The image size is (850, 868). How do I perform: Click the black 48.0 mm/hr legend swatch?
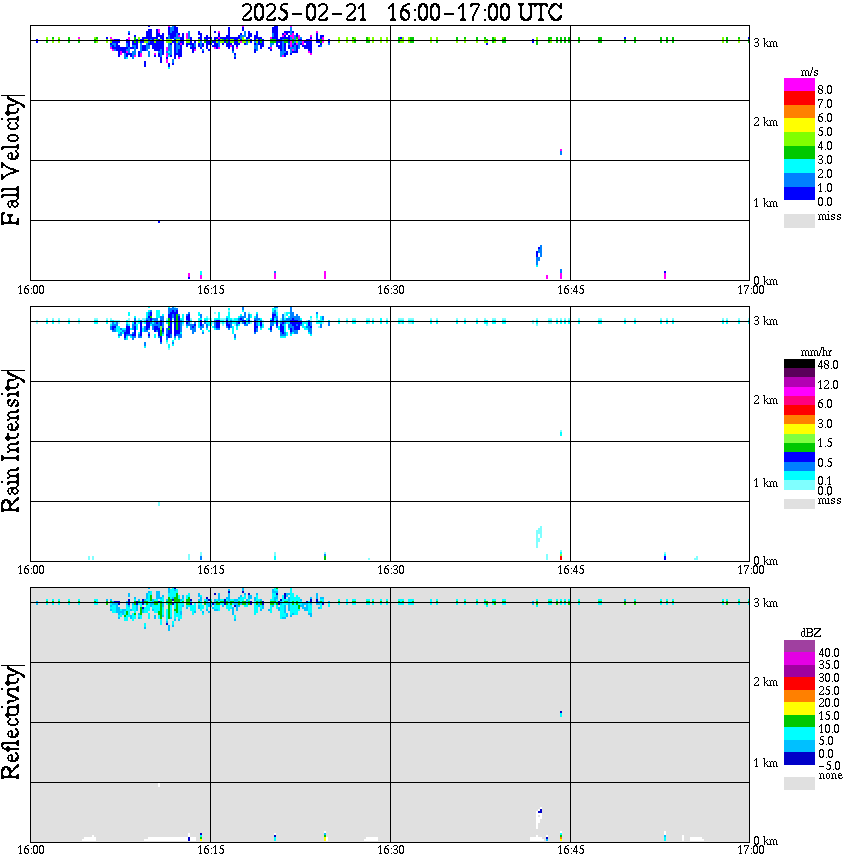coord(799,364)
